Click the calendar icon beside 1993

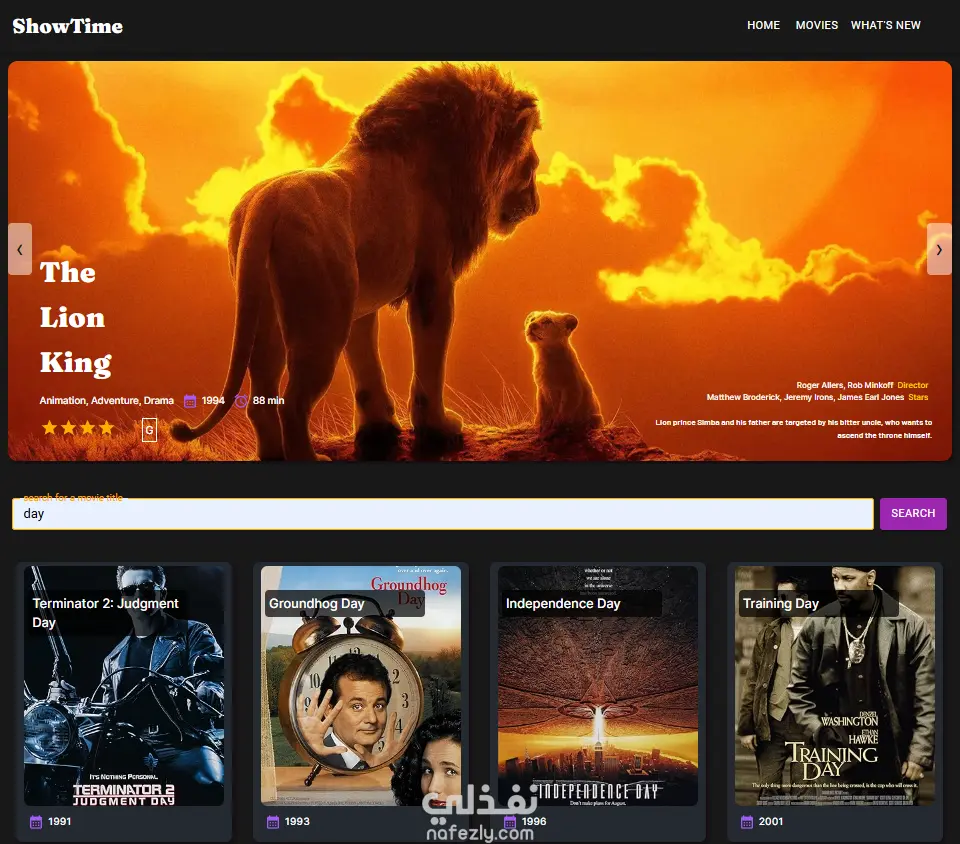point(273,822)
